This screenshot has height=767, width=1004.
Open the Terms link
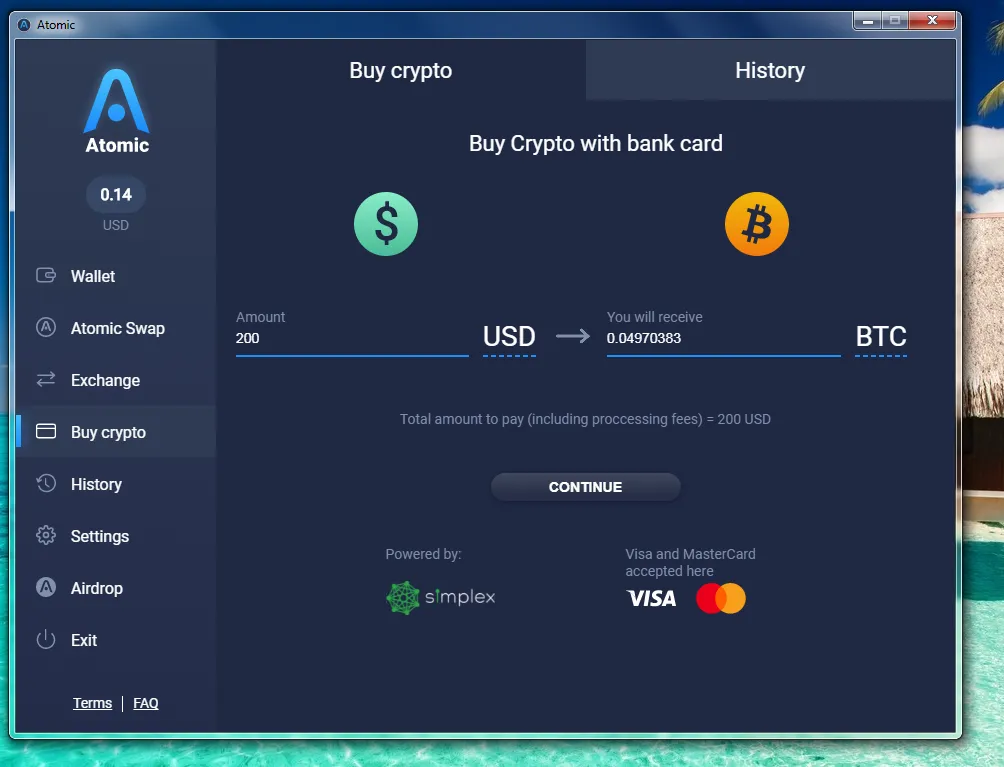[92, 703]
